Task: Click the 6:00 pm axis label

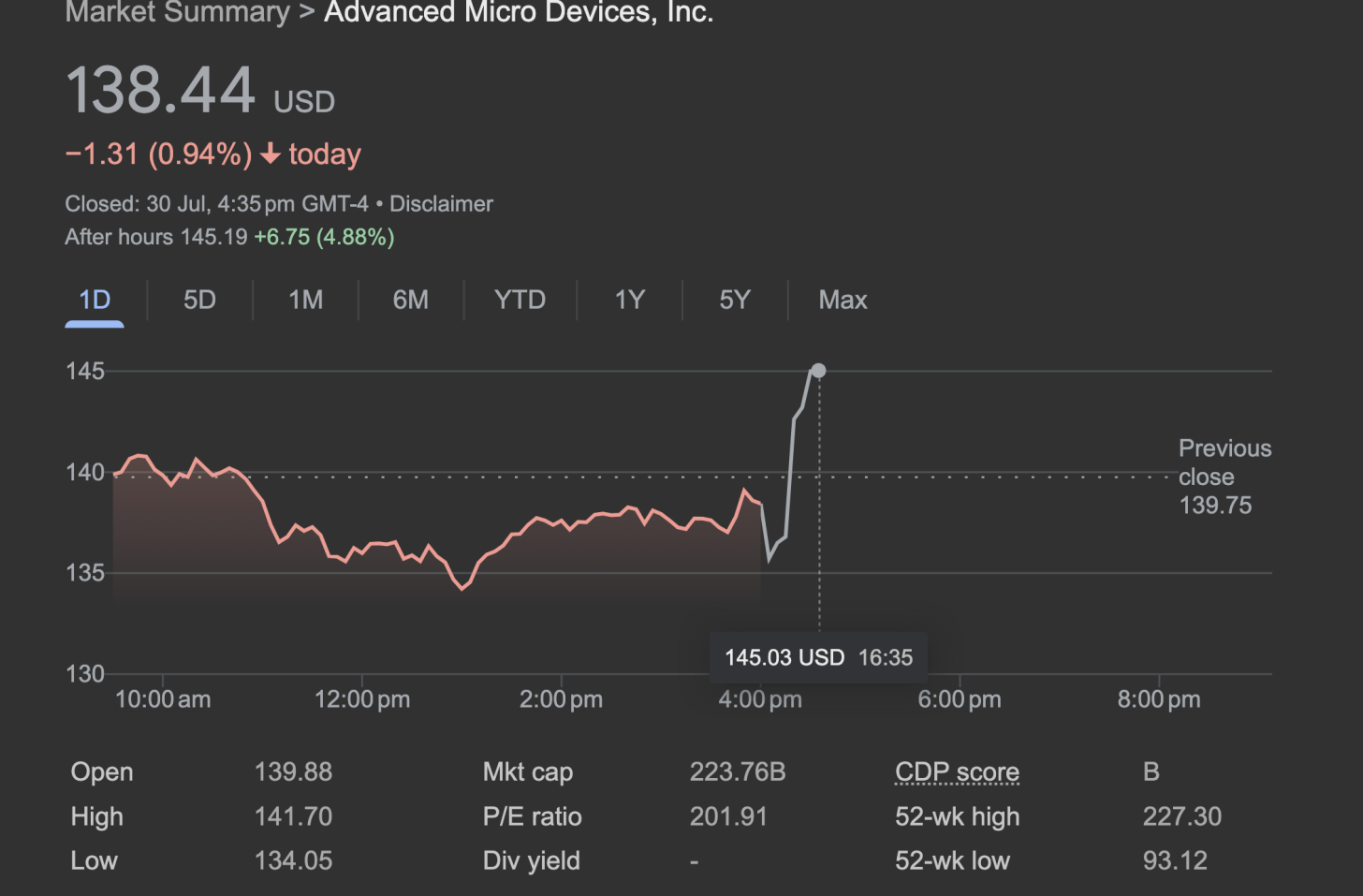Action: pyautogui.click(x=960, y=699)
